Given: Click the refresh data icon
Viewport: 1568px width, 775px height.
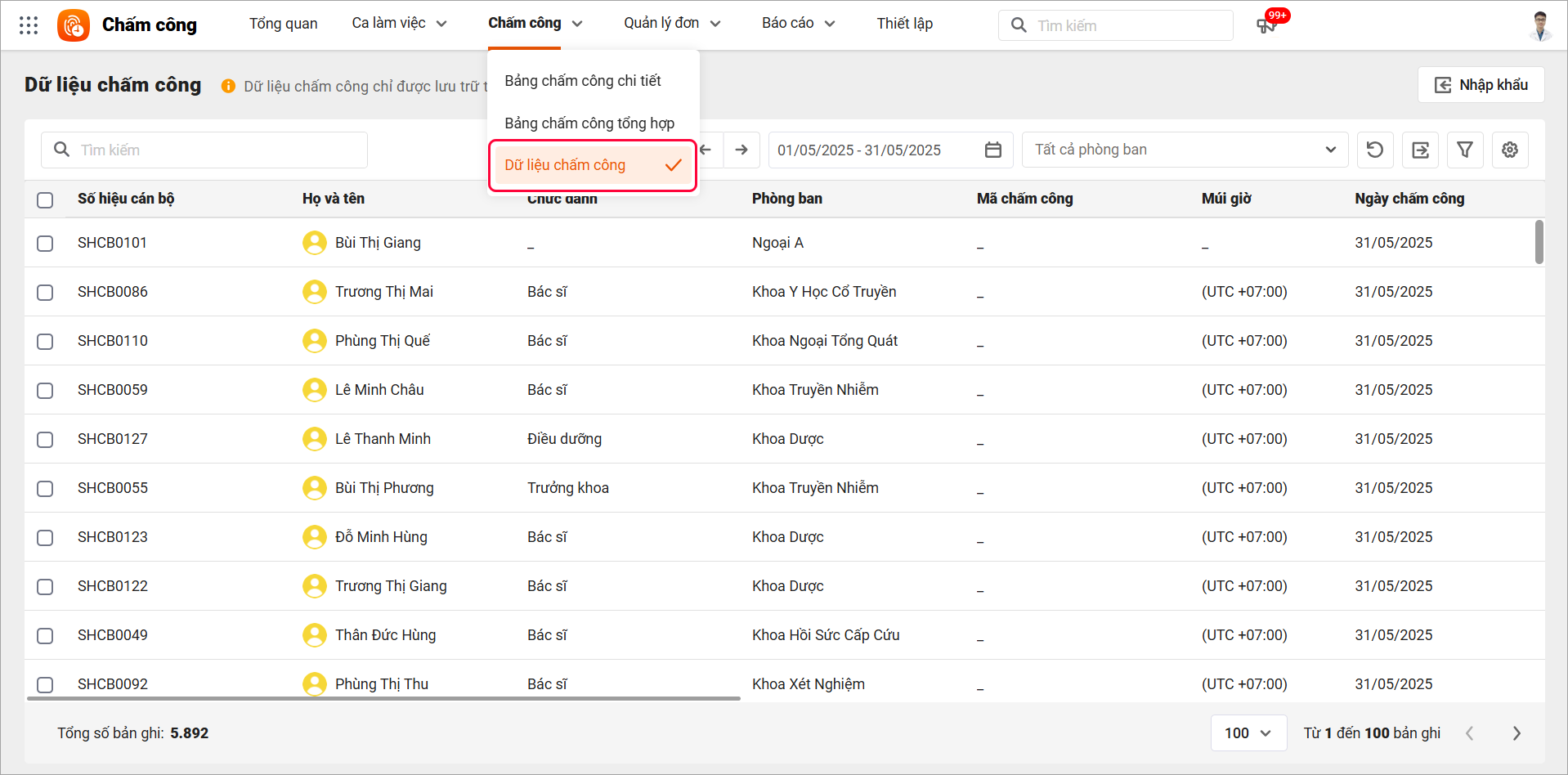Looking at the screenshot, I should click(x=1375, y=150).
